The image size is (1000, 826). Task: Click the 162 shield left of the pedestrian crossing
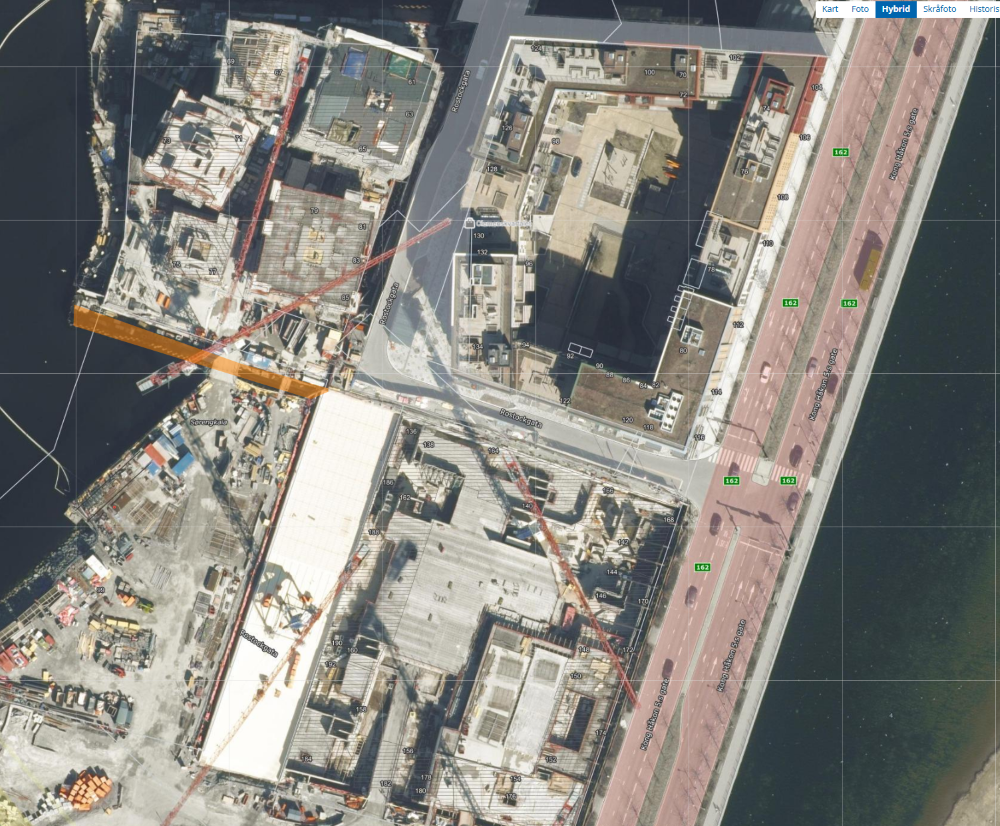[731, 481]
